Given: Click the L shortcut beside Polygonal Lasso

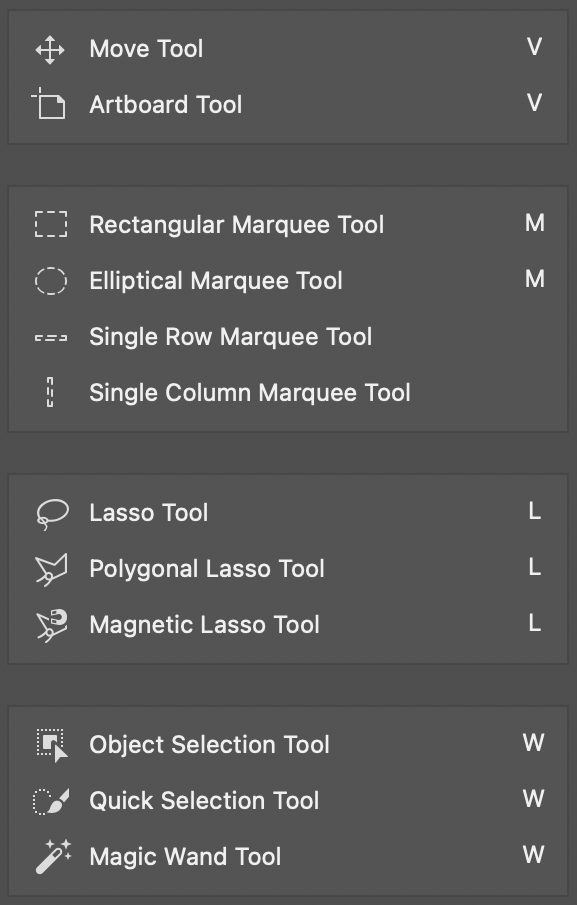Looking at the screenshot, I should [x=535, y=567].
